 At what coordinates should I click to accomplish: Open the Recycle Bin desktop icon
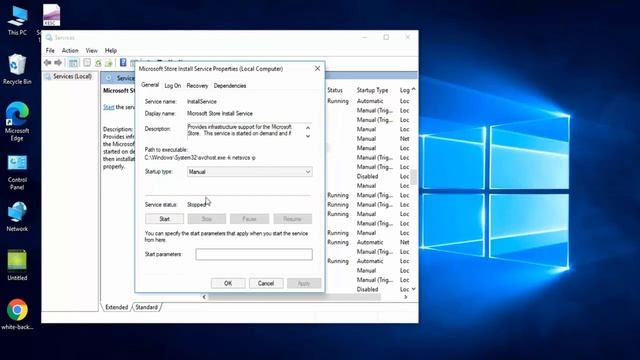[x=17, y=69]
